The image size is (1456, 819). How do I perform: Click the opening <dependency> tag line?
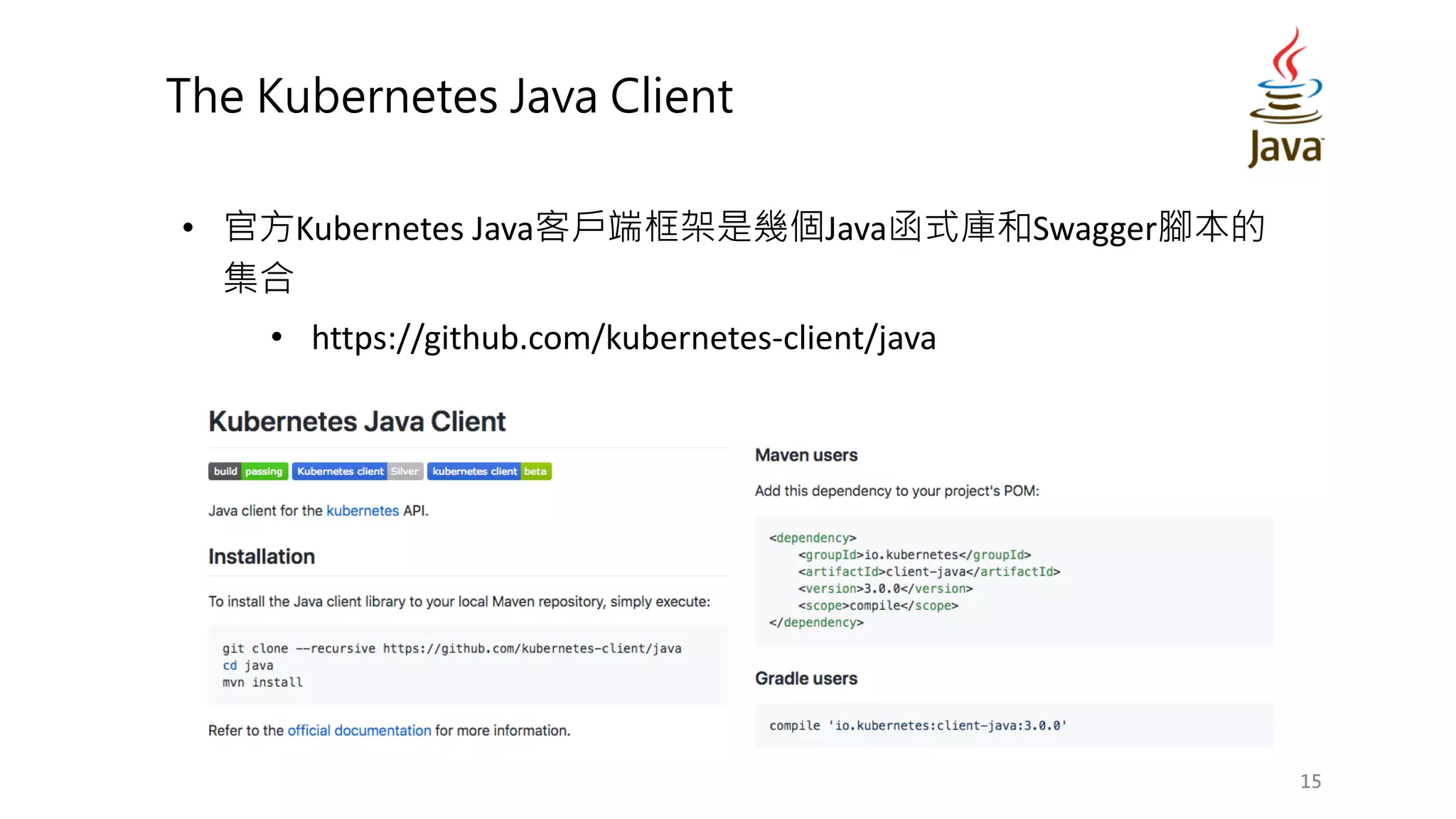tap(813, 537)
